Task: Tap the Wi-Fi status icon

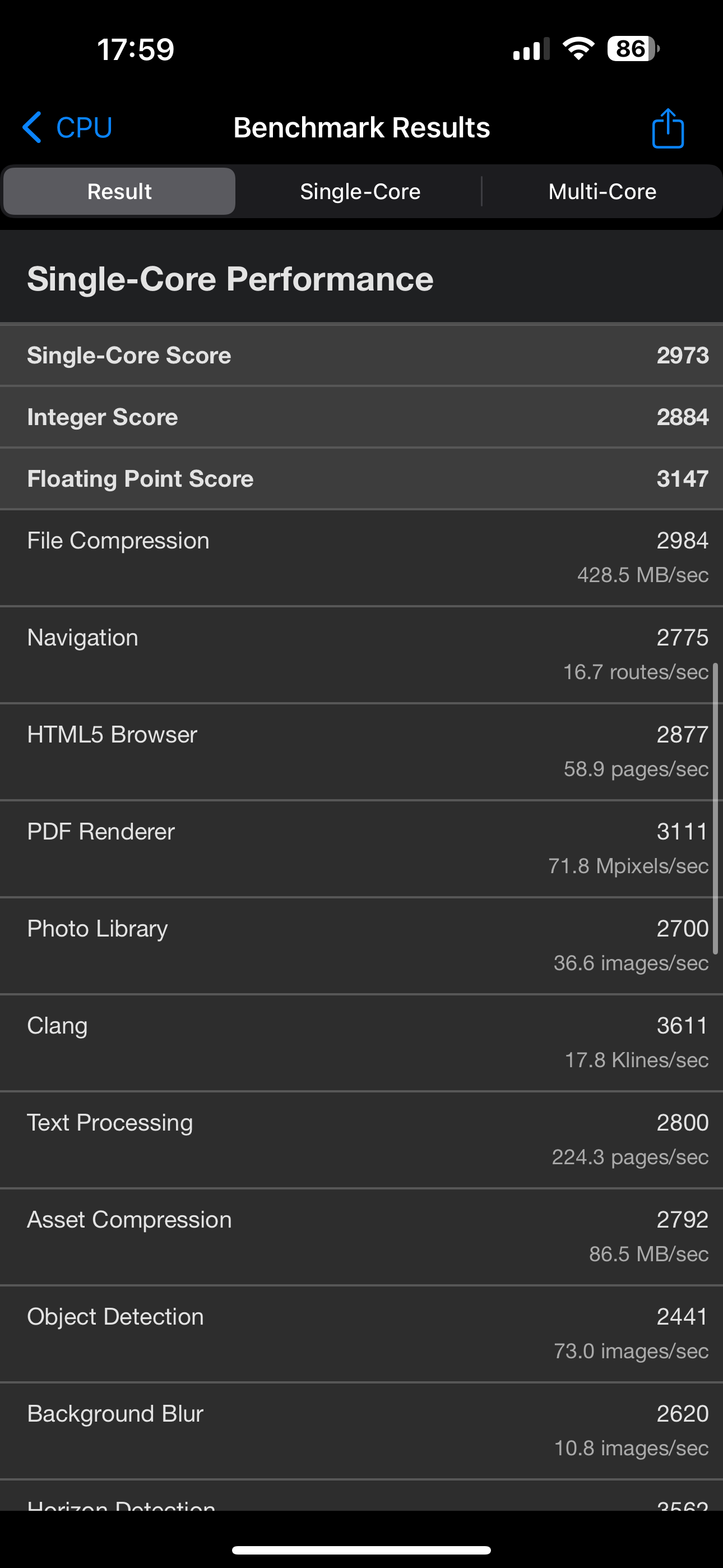Action: tap(578, 49)
